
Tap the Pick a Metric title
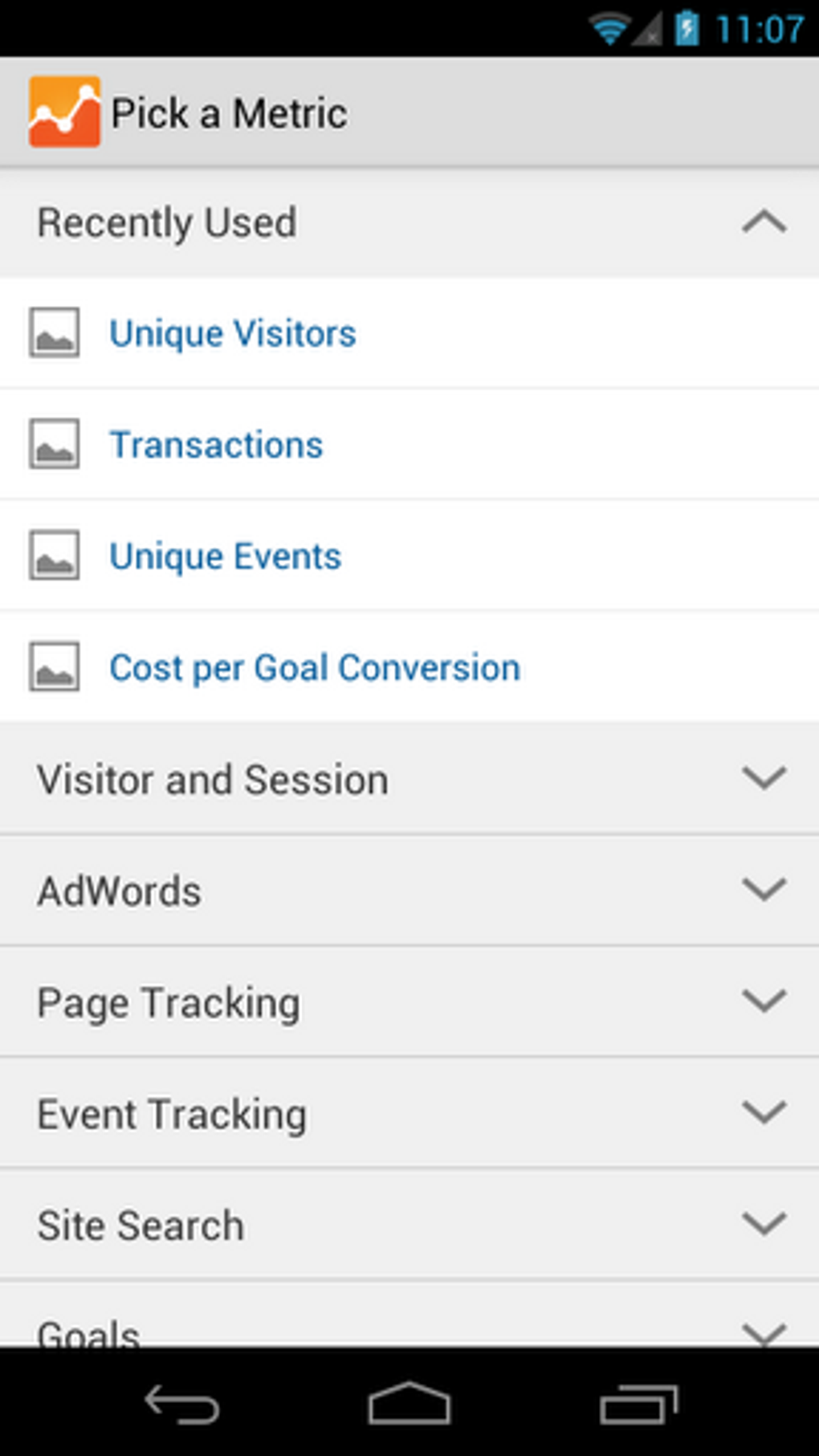coord(230,113)
